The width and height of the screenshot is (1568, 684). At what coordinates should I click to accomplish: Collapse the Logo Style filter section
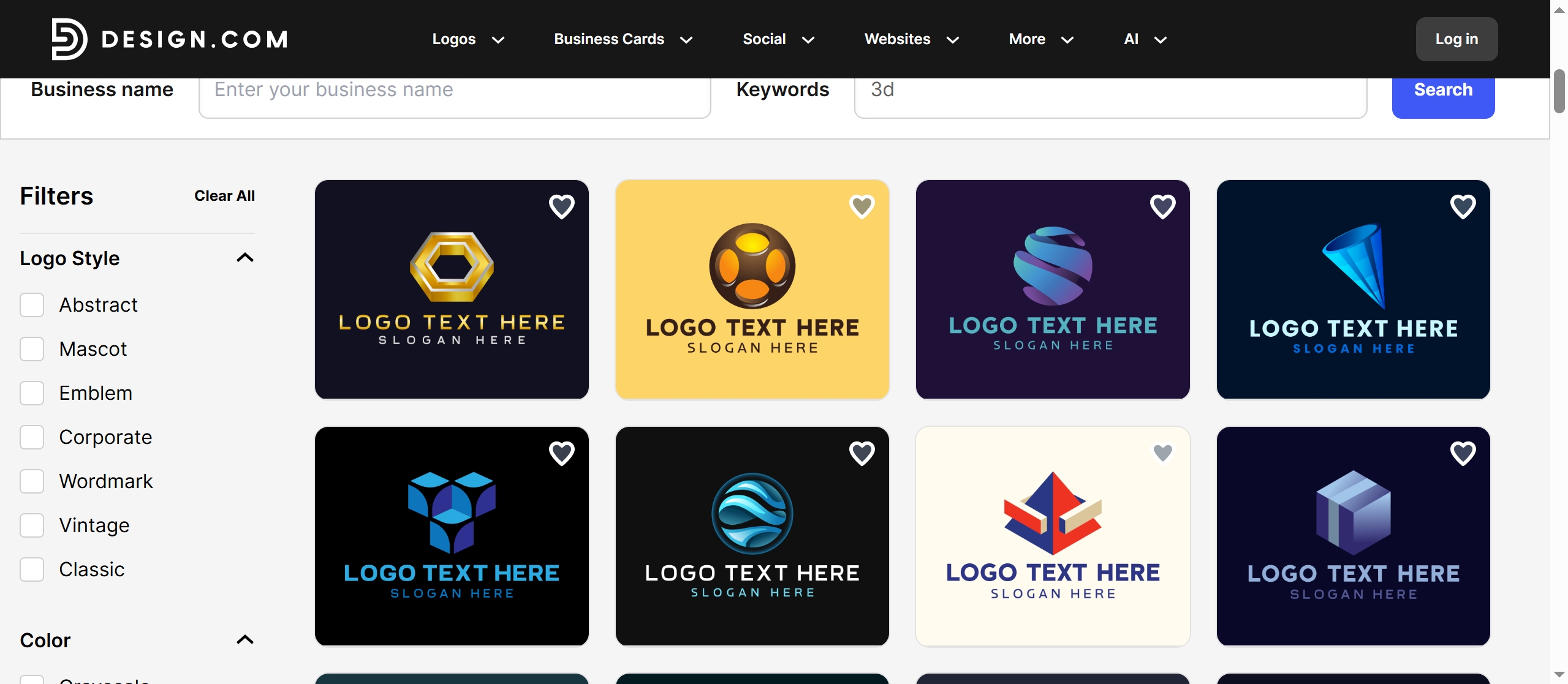pyautogui.click(x=244, y=258)
